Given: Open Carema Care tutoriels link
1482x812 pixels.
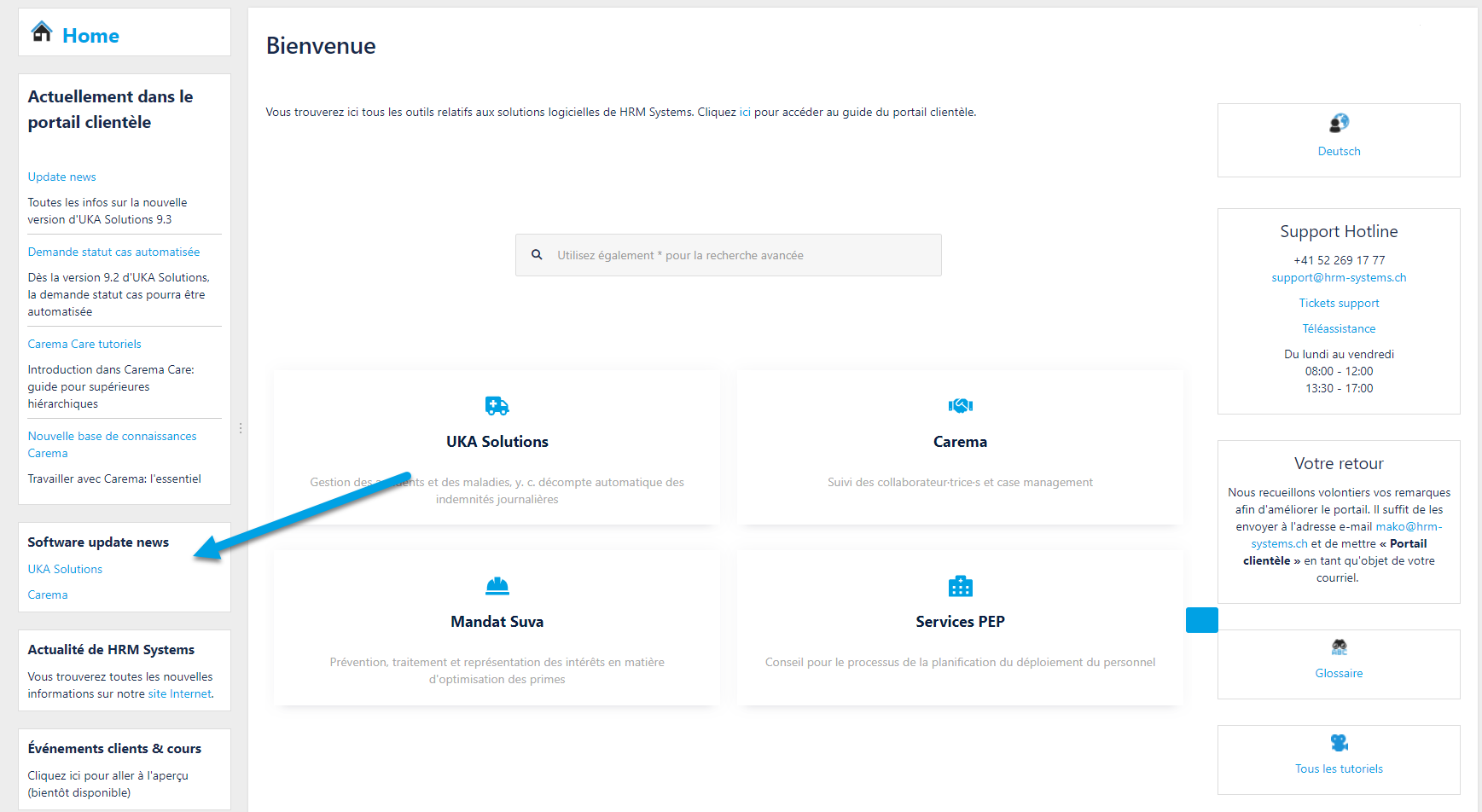Looking at the screenshot, I should [84, 344].
